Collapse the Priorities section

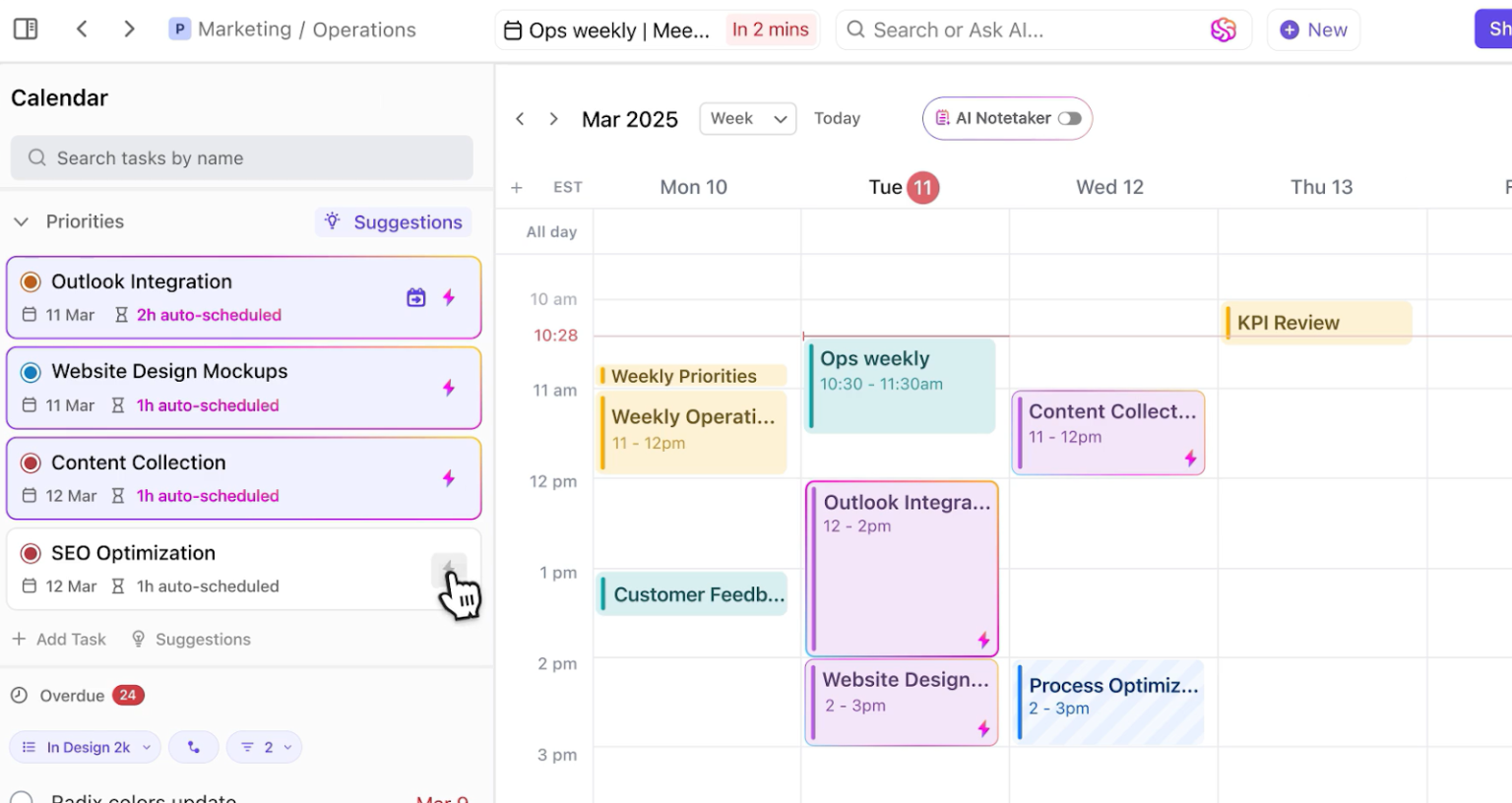click(21, 222)
